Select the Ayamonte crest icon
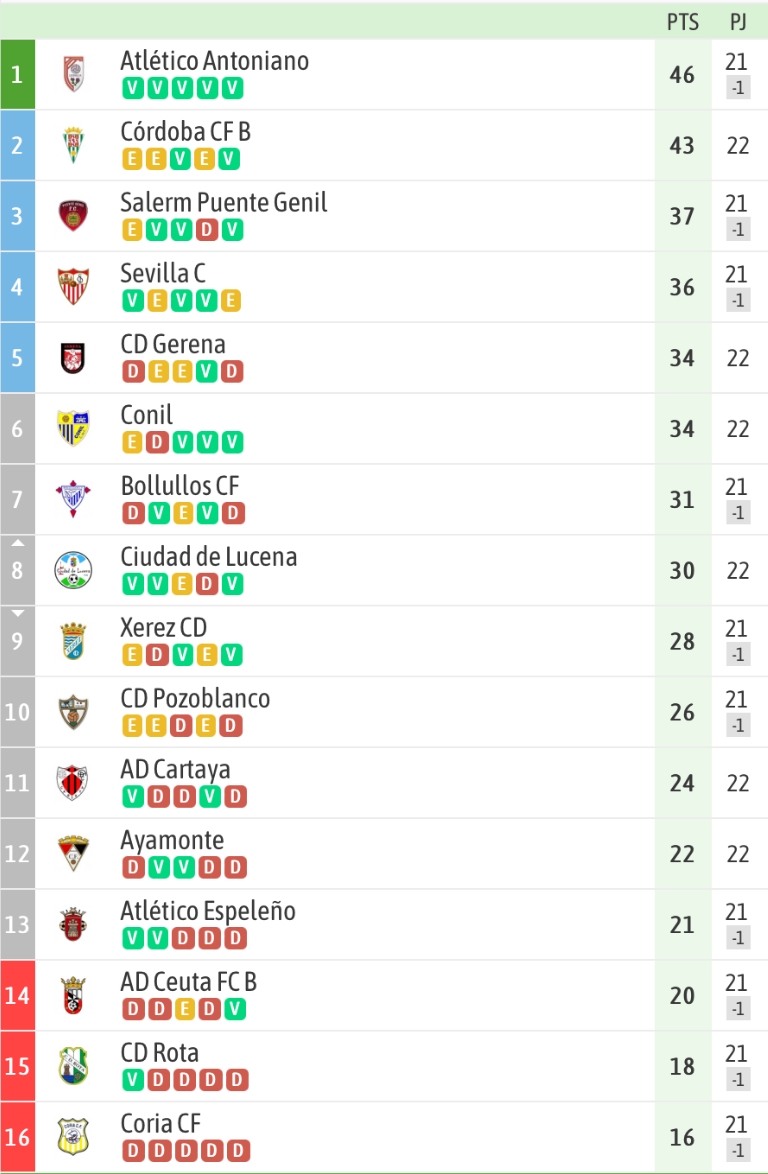The image size is (768, 1174). point(73,854)
